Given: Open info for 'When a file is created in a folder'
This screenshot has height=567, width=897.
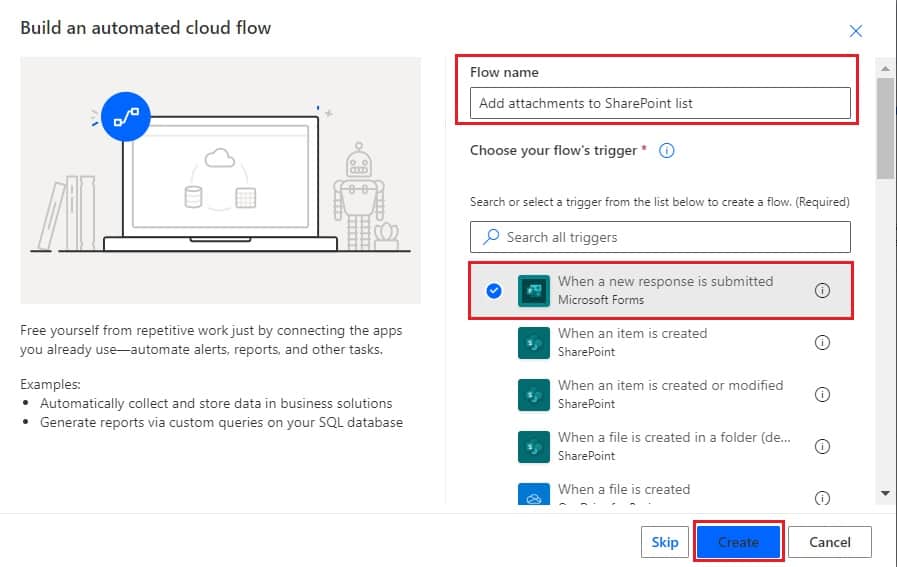Looking at the screenshot, I should (x=822, y=447).
